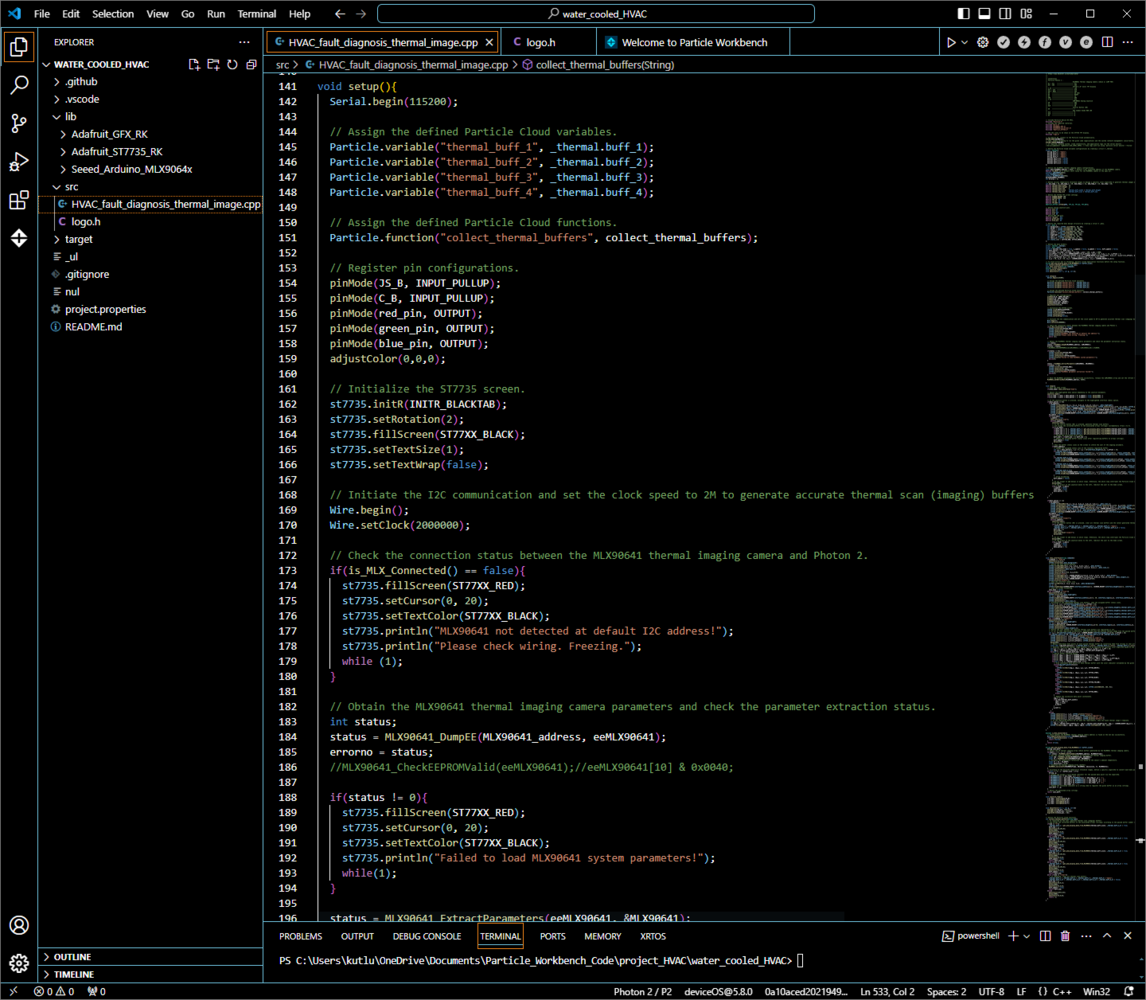The height and width of the screenshot is (1000, 1146).
Task: Expand the OUTLINE section
Action: point(72,957)
